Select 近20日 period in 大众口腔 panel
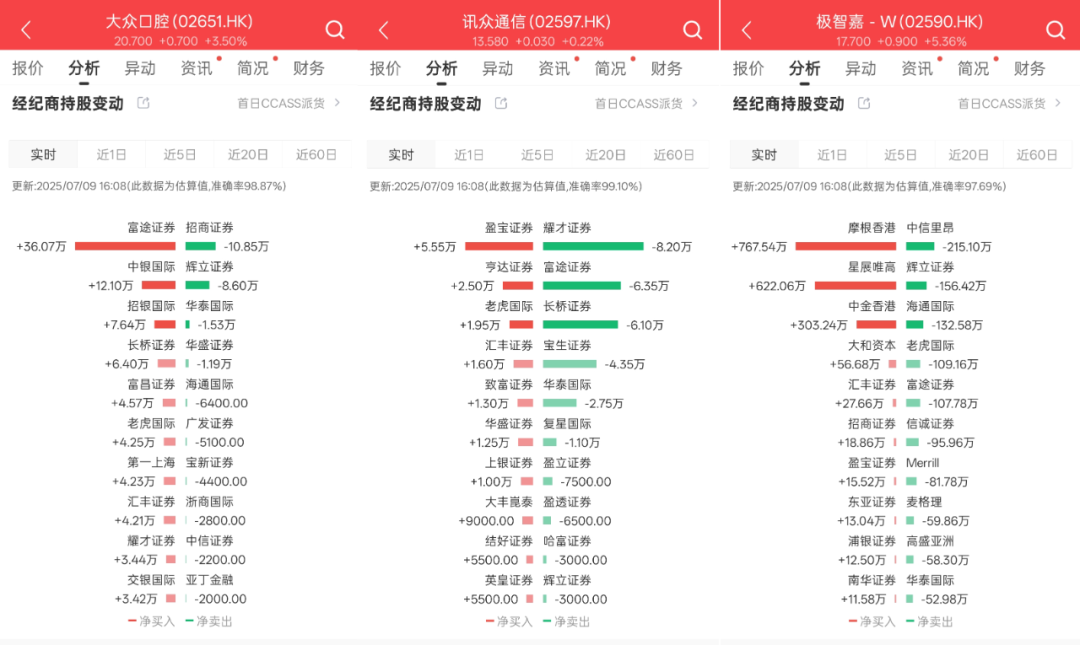Viewport: 1080px width, 645px height. click(248, 154)
